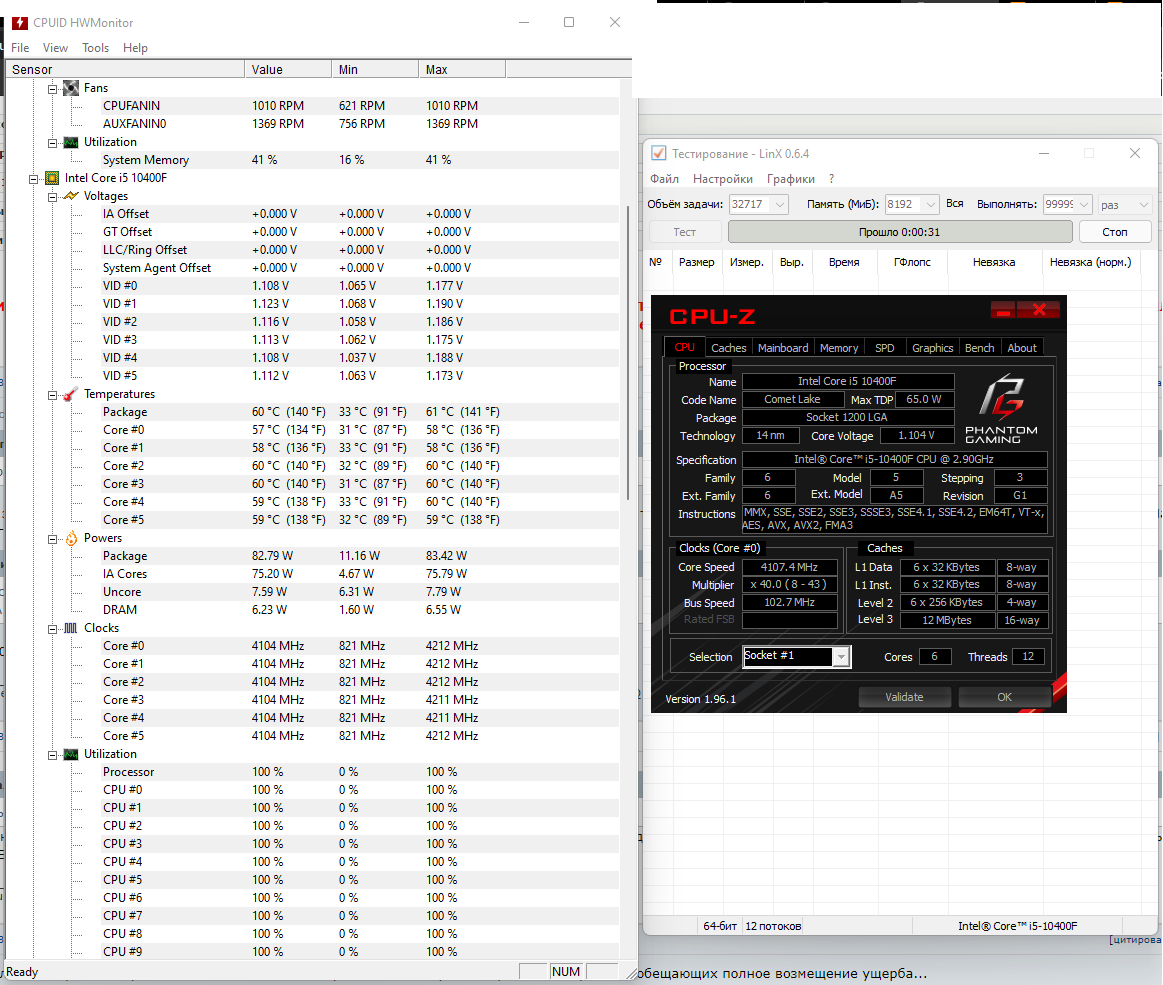
Task: Close the CPU-Z window with red X
Action: (1039, 311)
